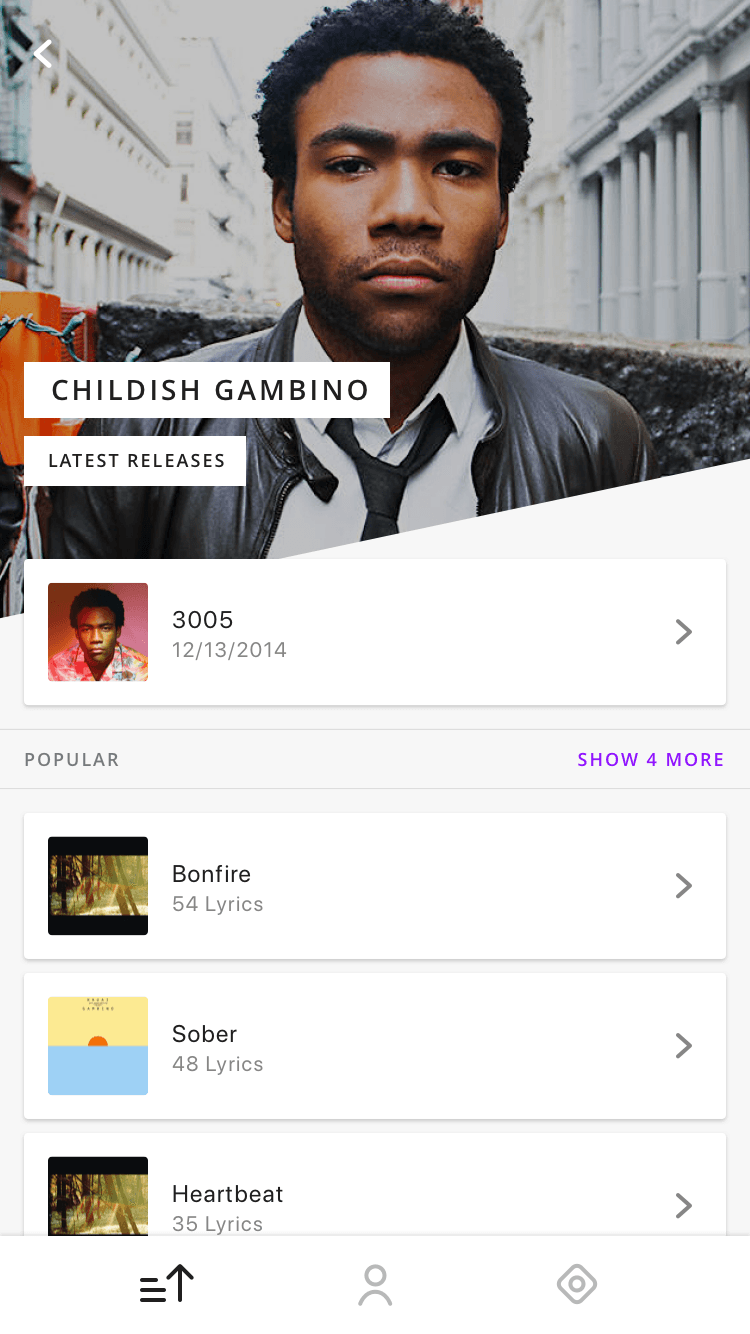Tap the POPULAR section header

pyautogui.click(x=72, y=760)
